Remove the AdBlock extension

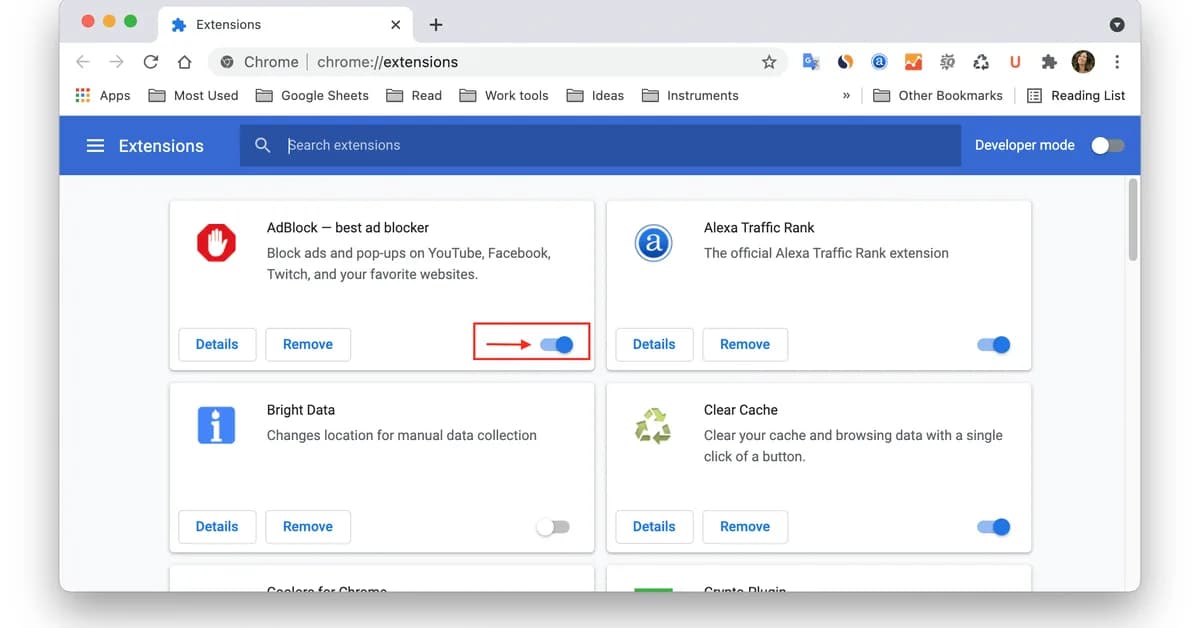click(308, 344)
